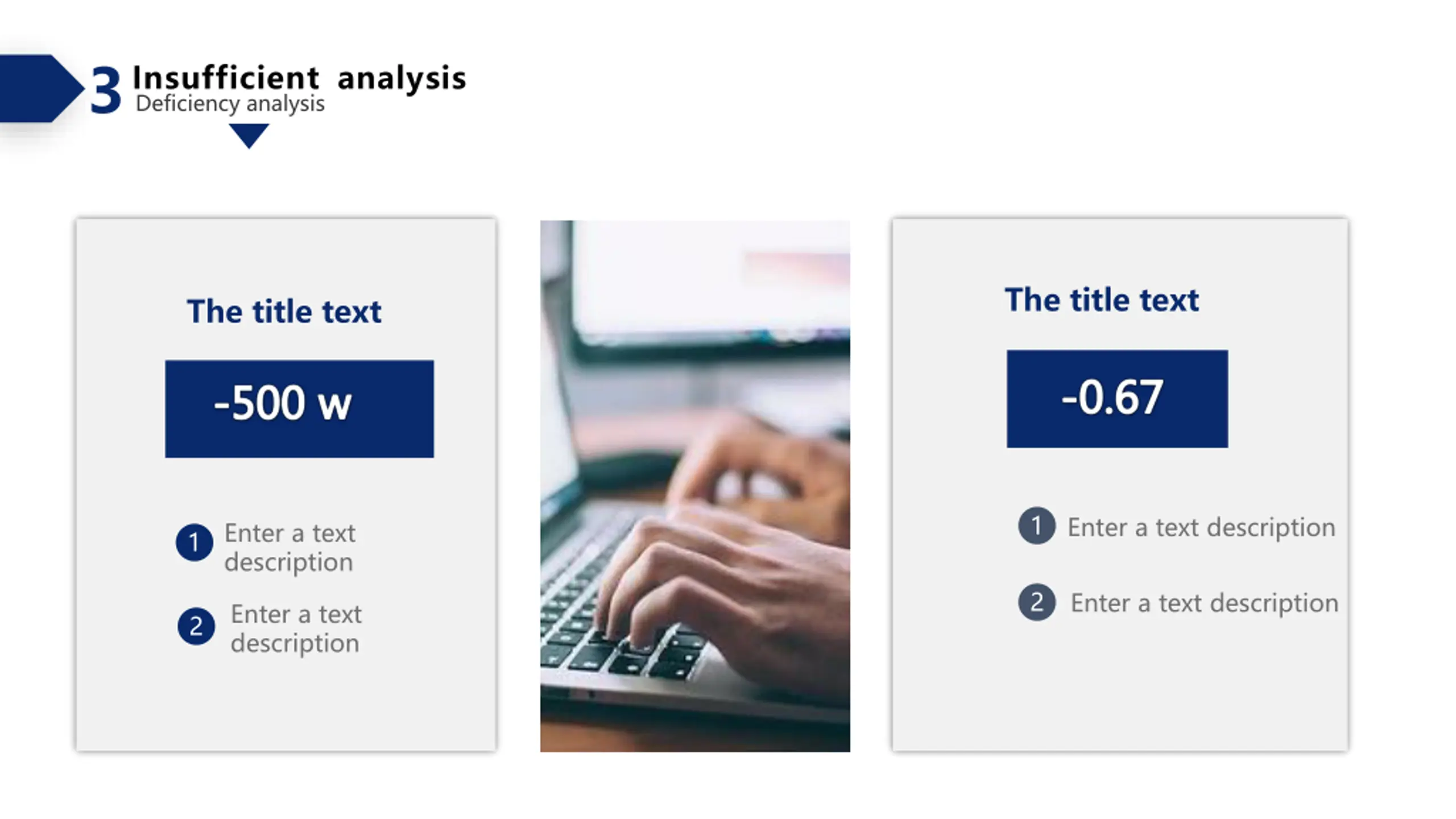
Task: Click the "-500 w" blue box
Action: click(299, 408)
